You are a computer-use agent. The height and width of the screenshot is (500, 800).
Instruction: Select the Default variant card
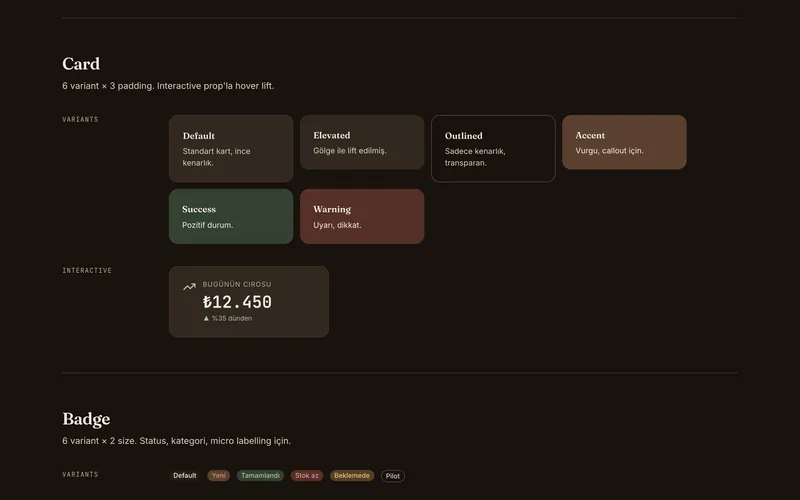pyautogui.click(x=231, y=148)
